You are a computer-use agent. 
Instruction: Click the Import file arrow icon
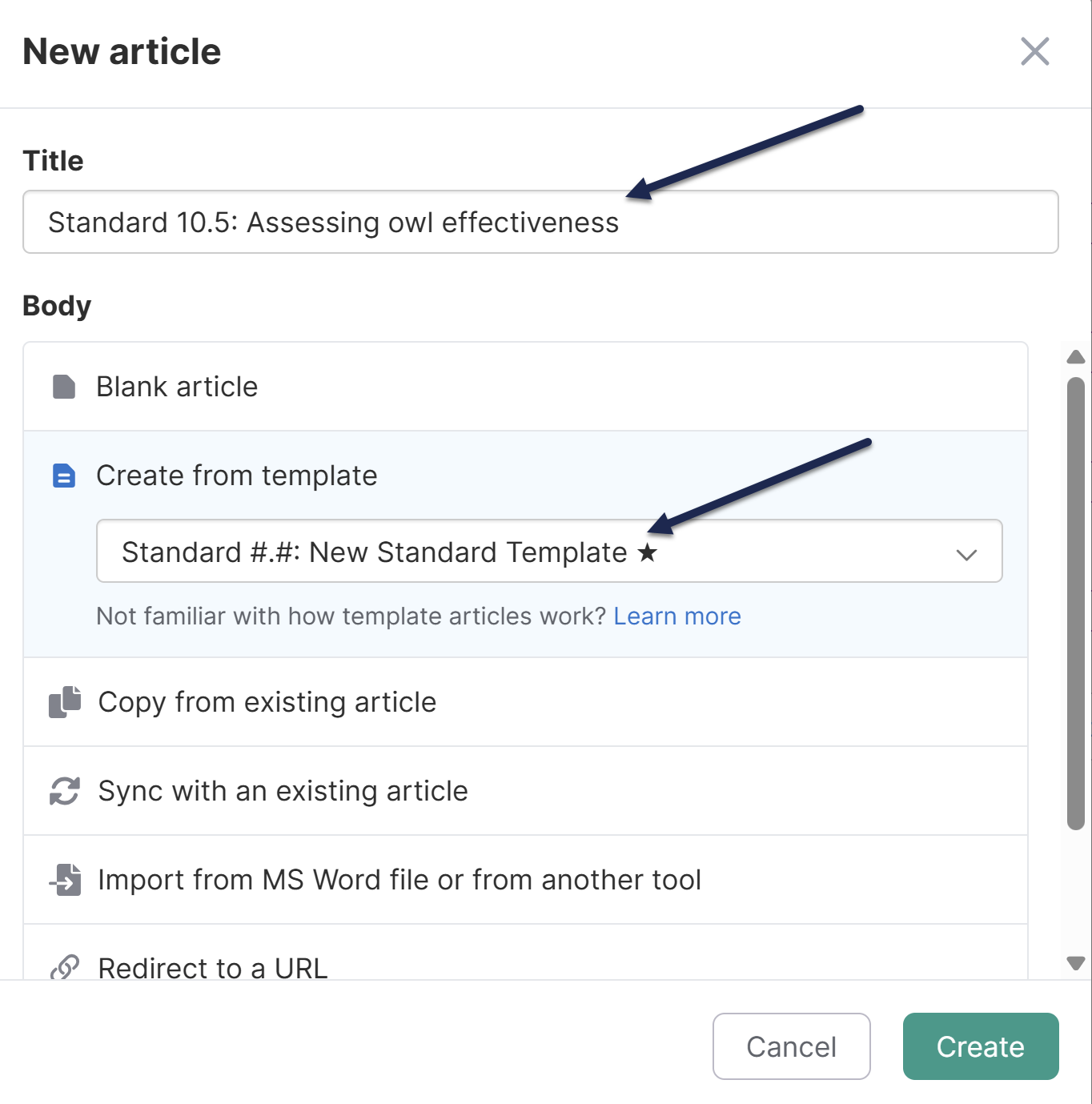tap(66, 880)
